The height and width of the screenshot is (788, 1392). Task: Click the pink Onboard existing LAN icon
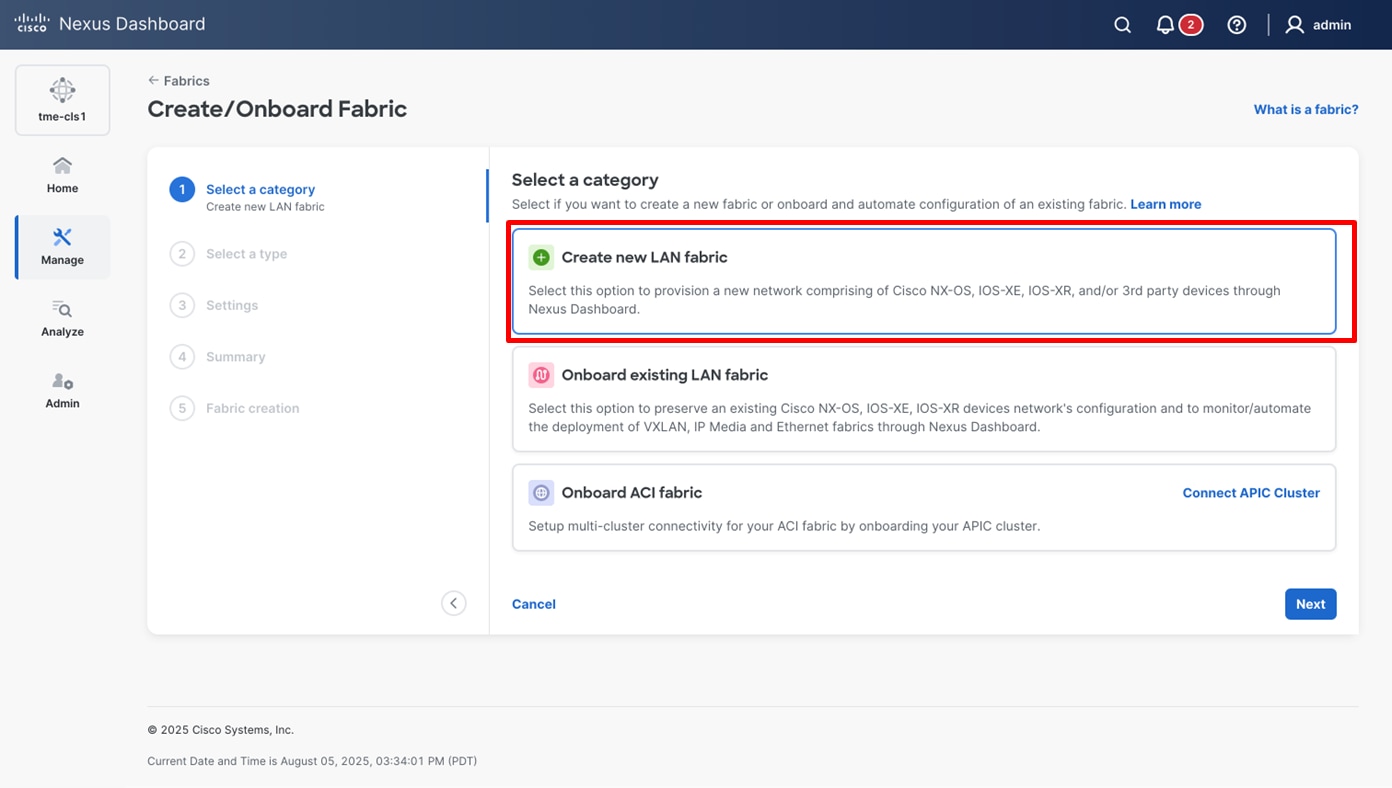541,376
